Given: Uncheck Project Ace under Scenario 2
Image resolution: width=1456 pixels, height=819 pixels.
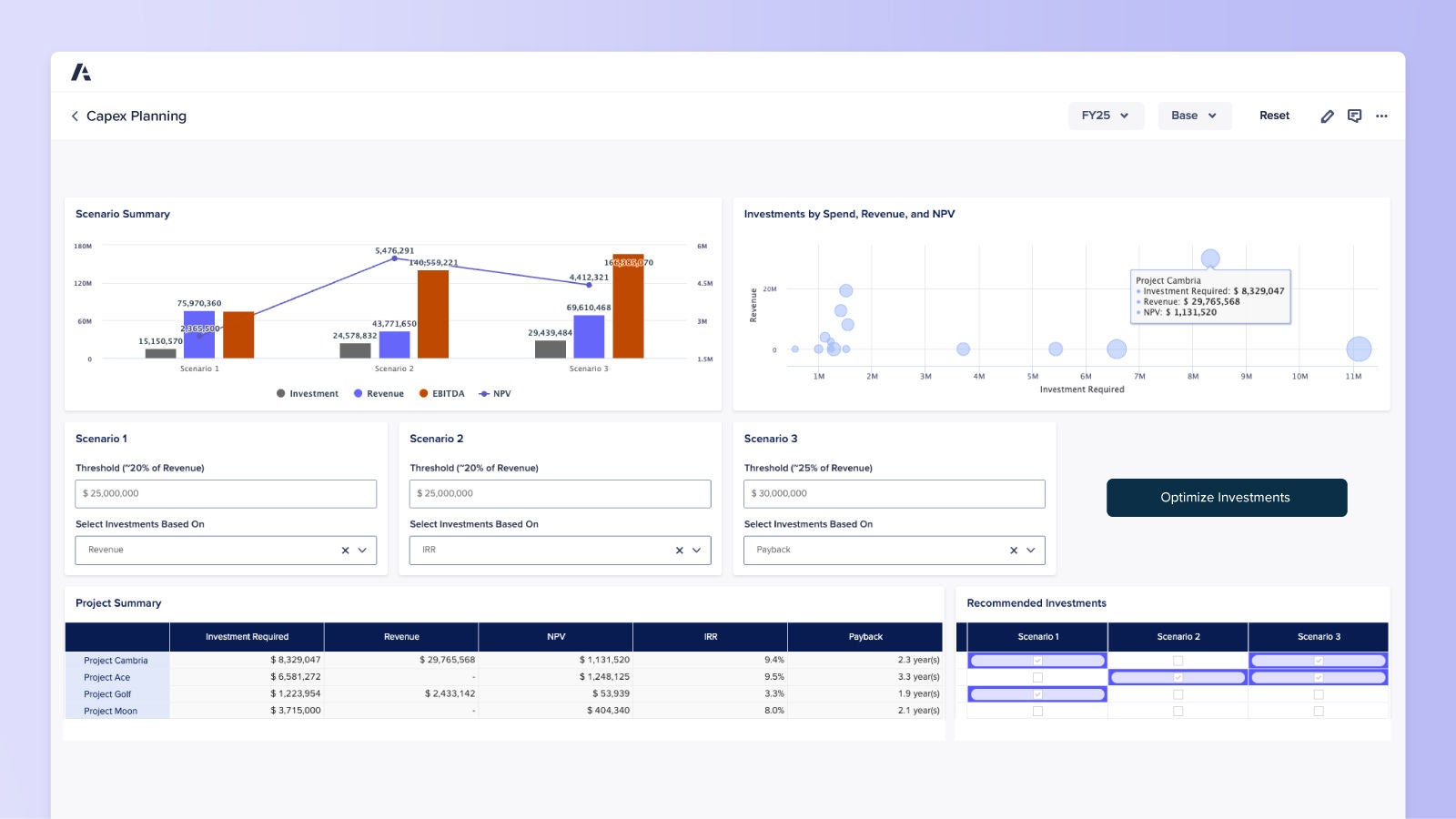Looking at the screenshot, I should tap(1178, 677).
